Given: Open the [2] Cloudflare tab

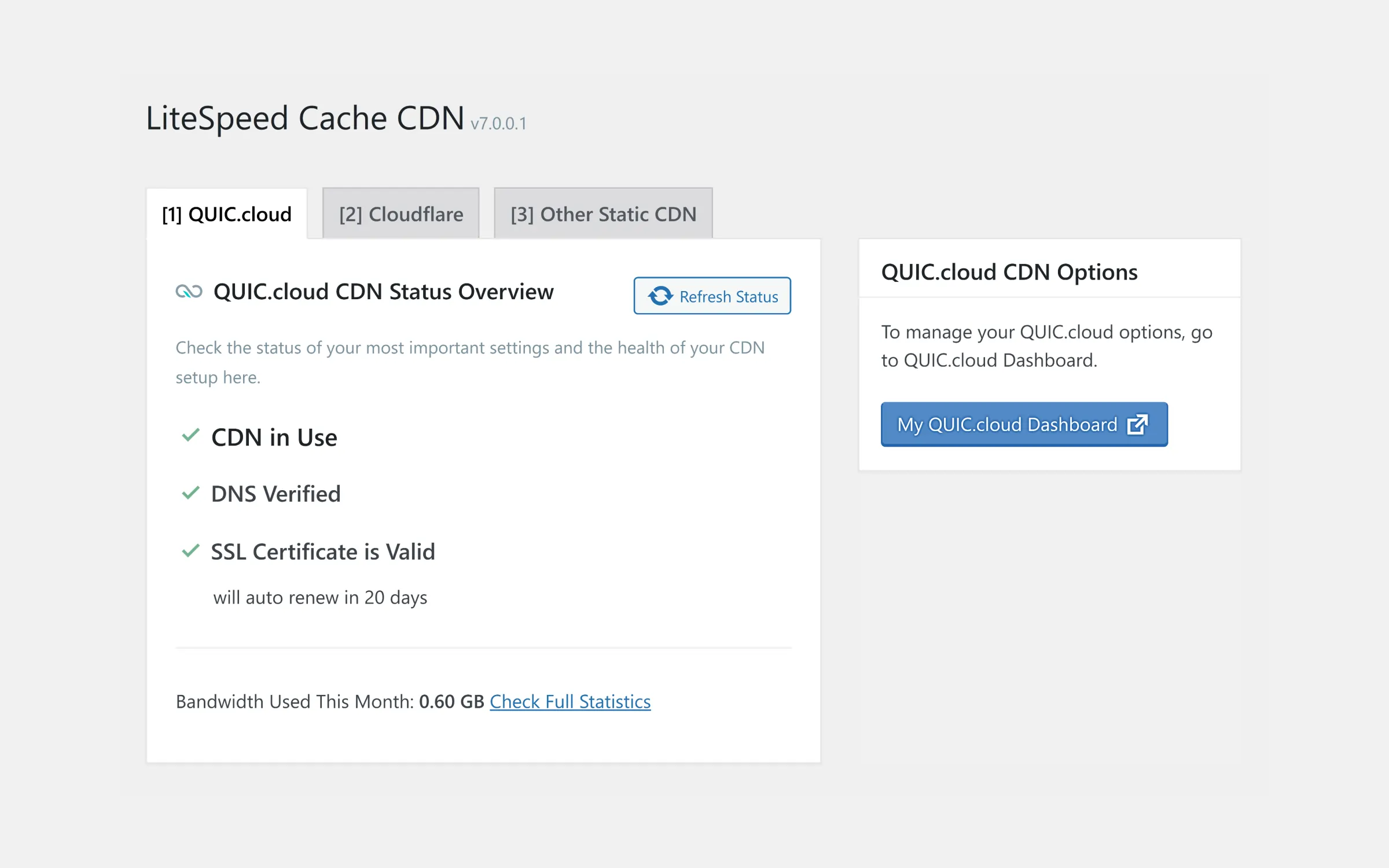Looking at the screenshot, I should (x=401, y=214).
